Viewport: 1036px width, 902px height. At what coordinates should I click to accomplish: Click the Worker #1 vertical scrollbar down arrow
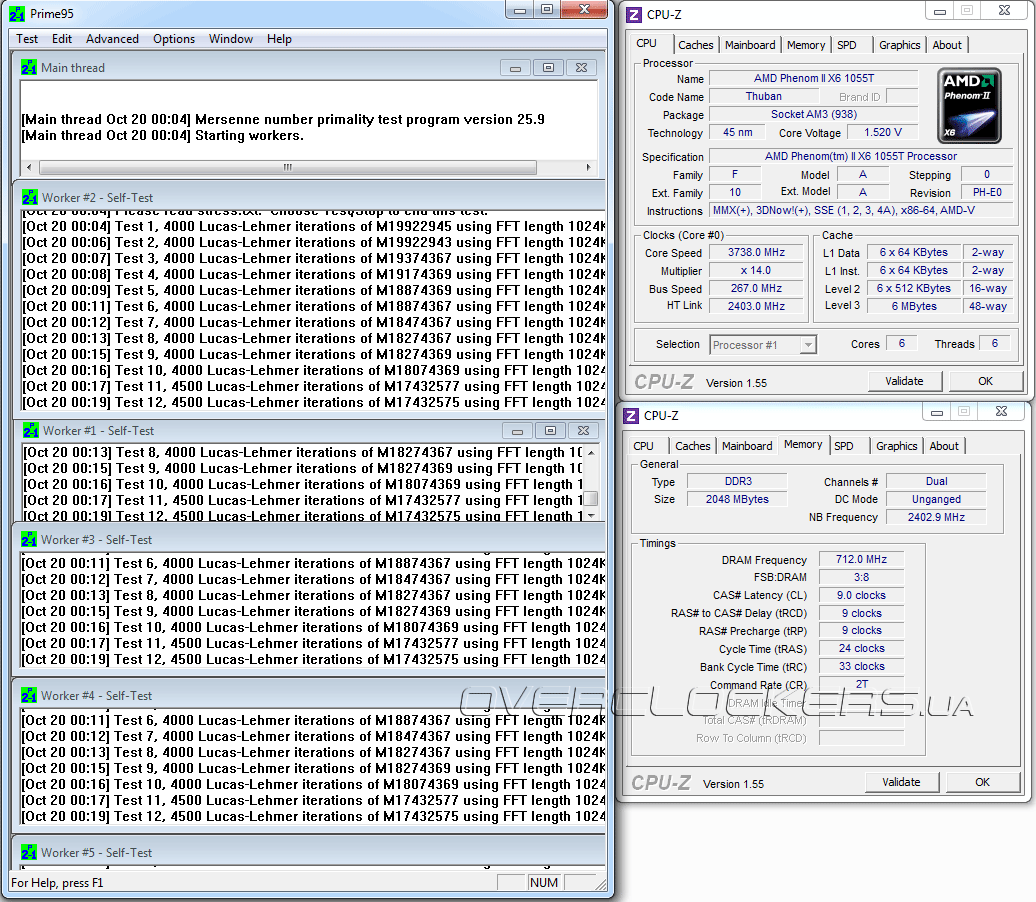tap(591, 515)
